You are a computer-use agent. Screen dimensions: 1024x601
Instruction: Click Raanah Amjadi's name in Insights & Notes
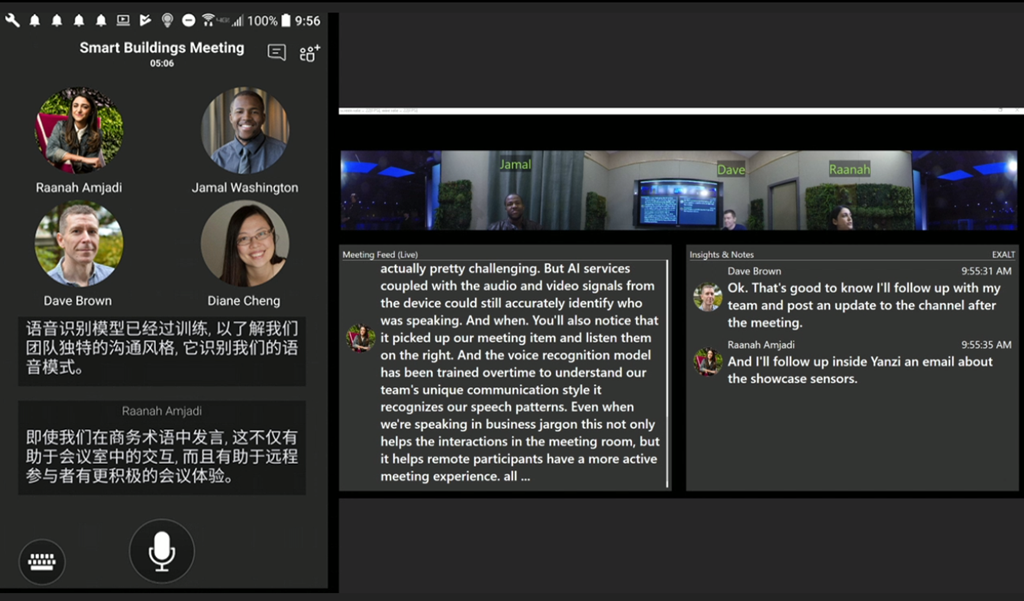[761, 345]
